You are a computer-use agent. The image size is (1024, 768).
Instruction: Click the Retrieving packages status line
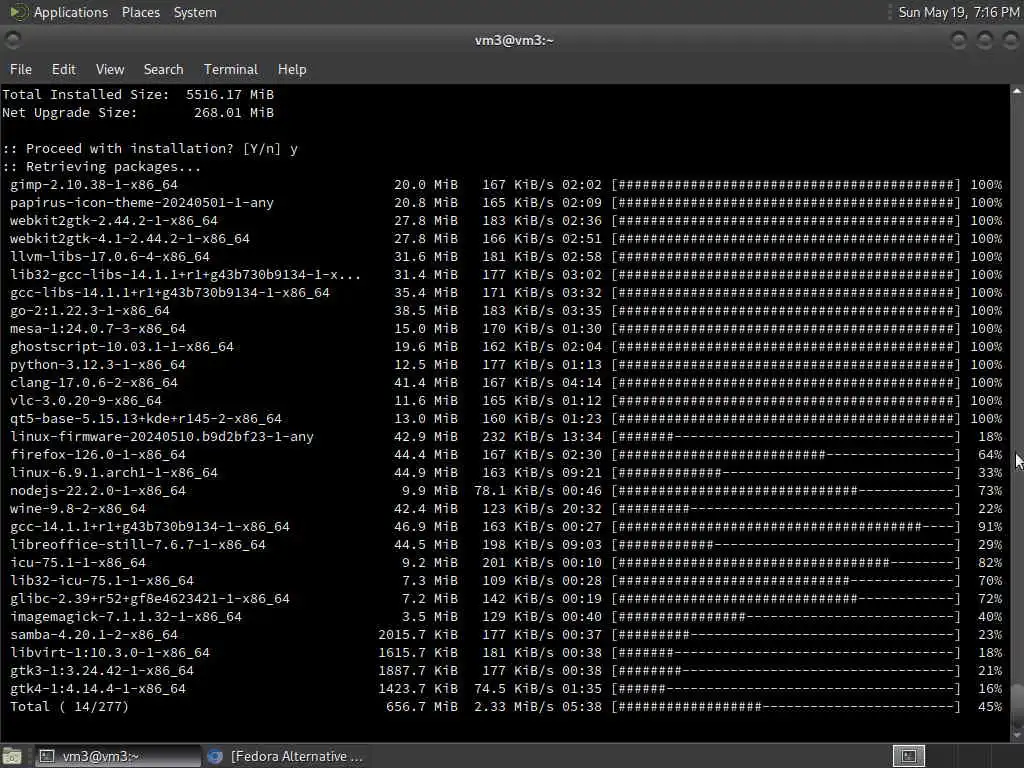[x=102, y=167]
